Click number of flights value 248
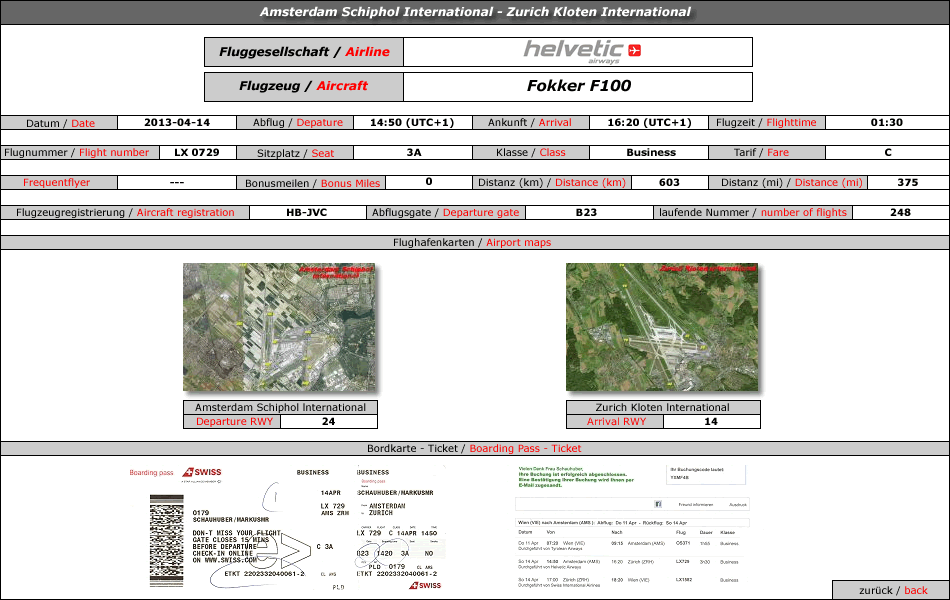The height and width of the screenshot is (600, 950). (x=900, y=213)
